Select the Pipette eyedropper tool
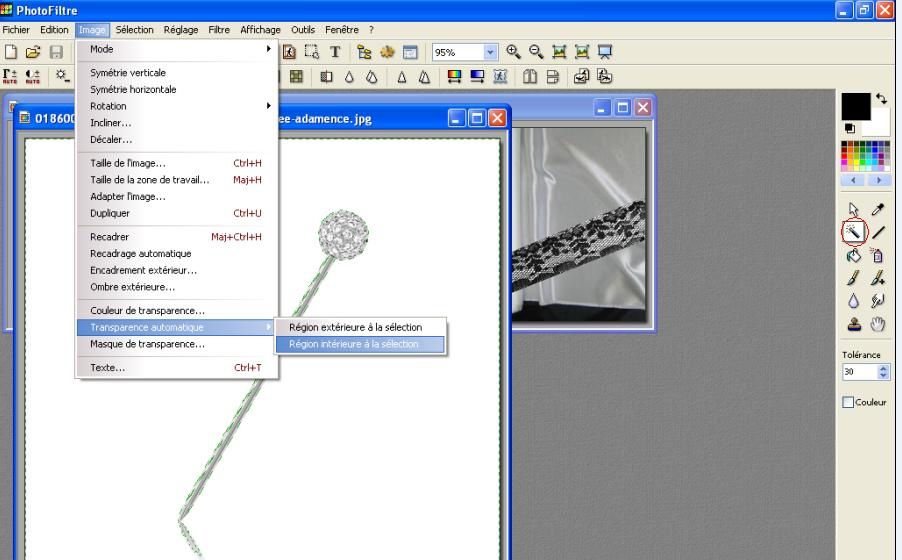Image resolution: width=902 pixels, height=560 pixels. (877, 209)
